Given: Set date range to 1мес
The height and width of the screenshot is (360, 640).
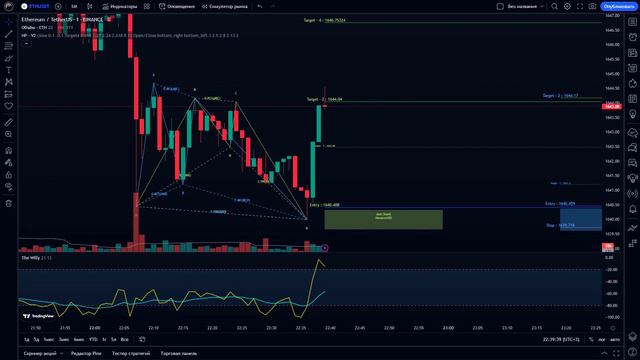Looking at the screenshot, I should pos(49,340).
